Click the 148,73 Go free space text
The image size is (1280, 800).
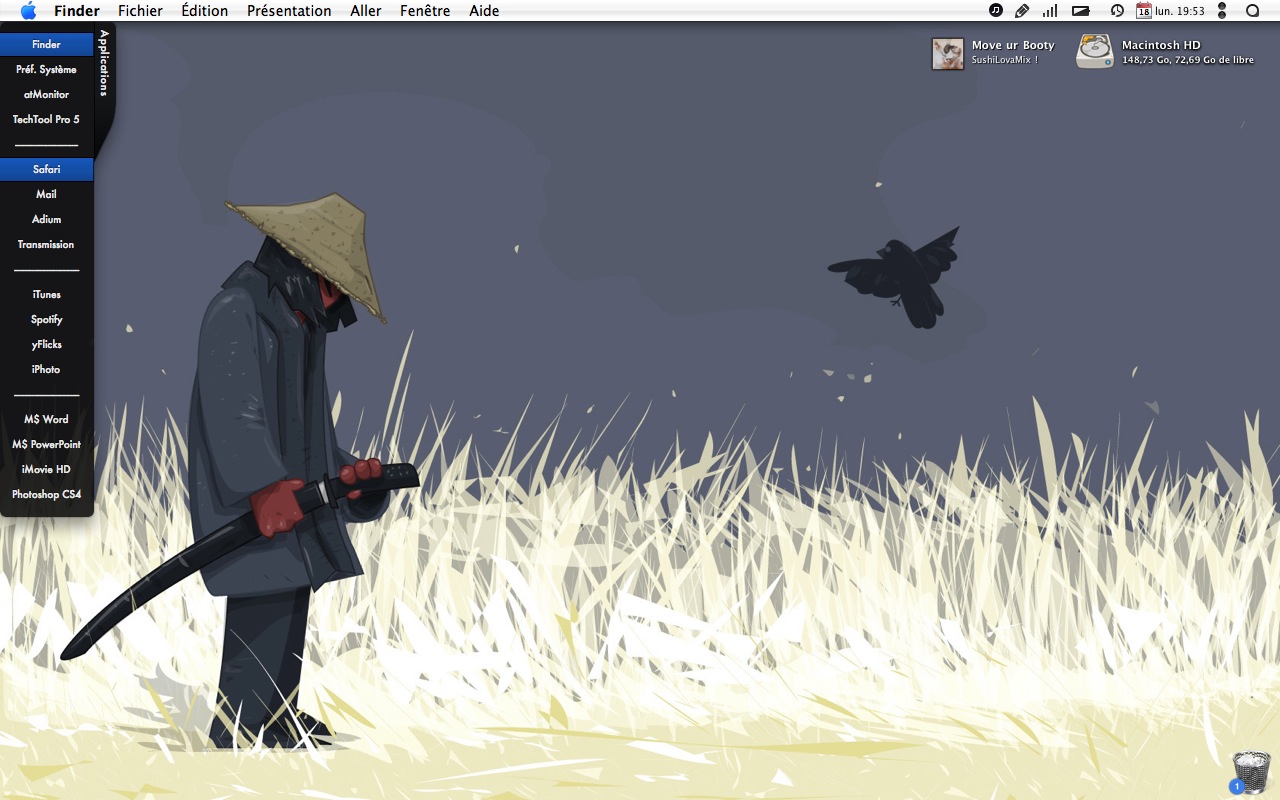pyautogui.click(x=1188, y=60)
